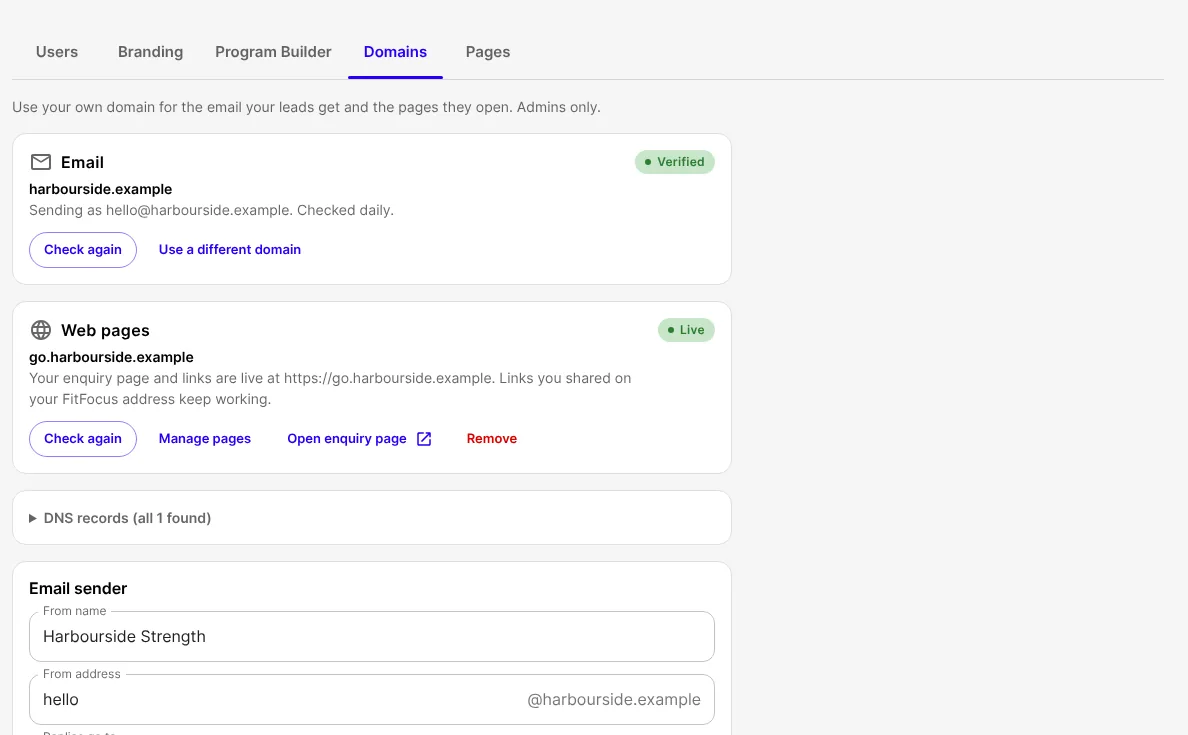Click the Email sender heading
1188x735 pixels.
pyautogui.click(x=78, y=589)
